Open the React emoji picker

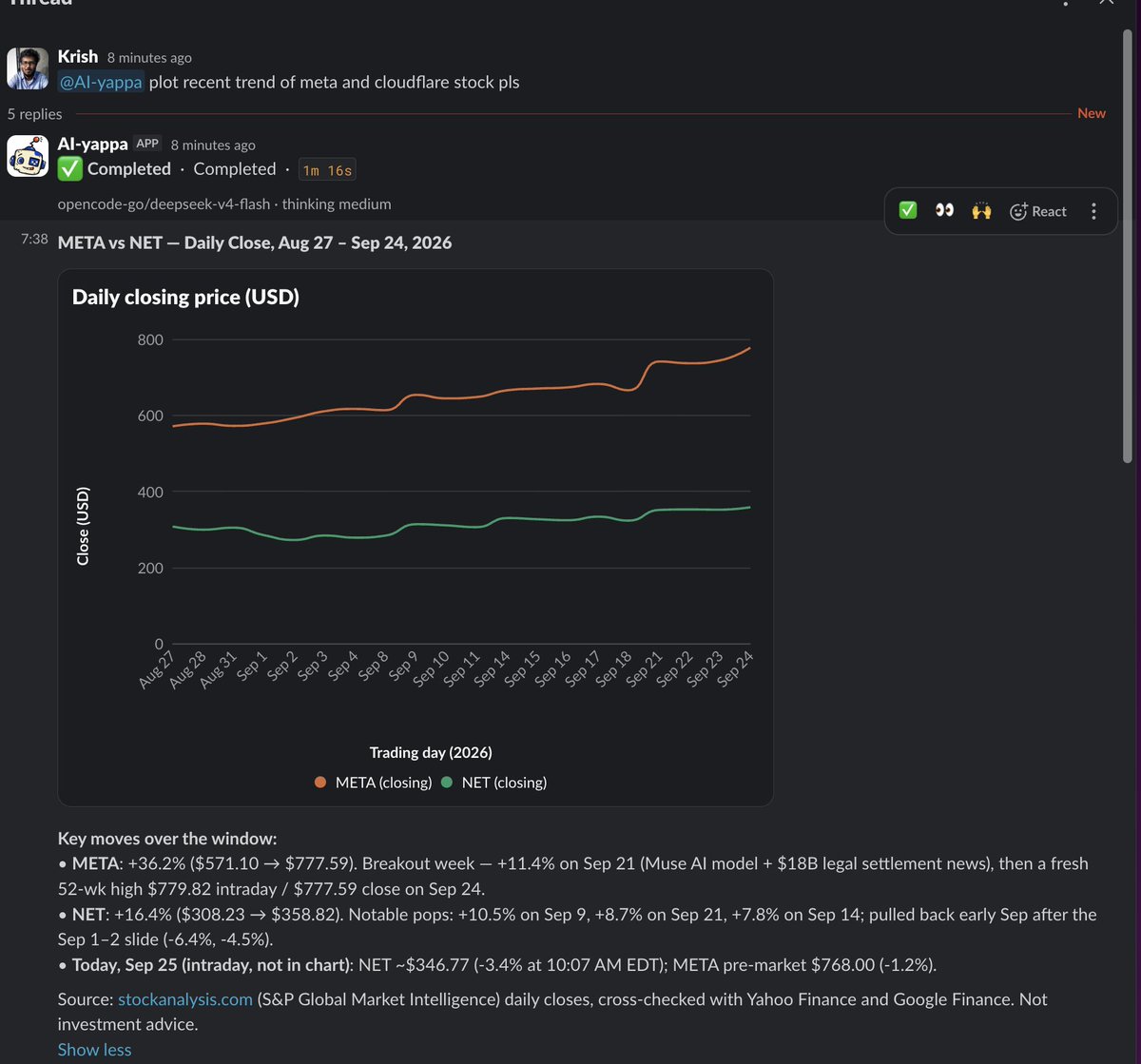[1037, 211]
